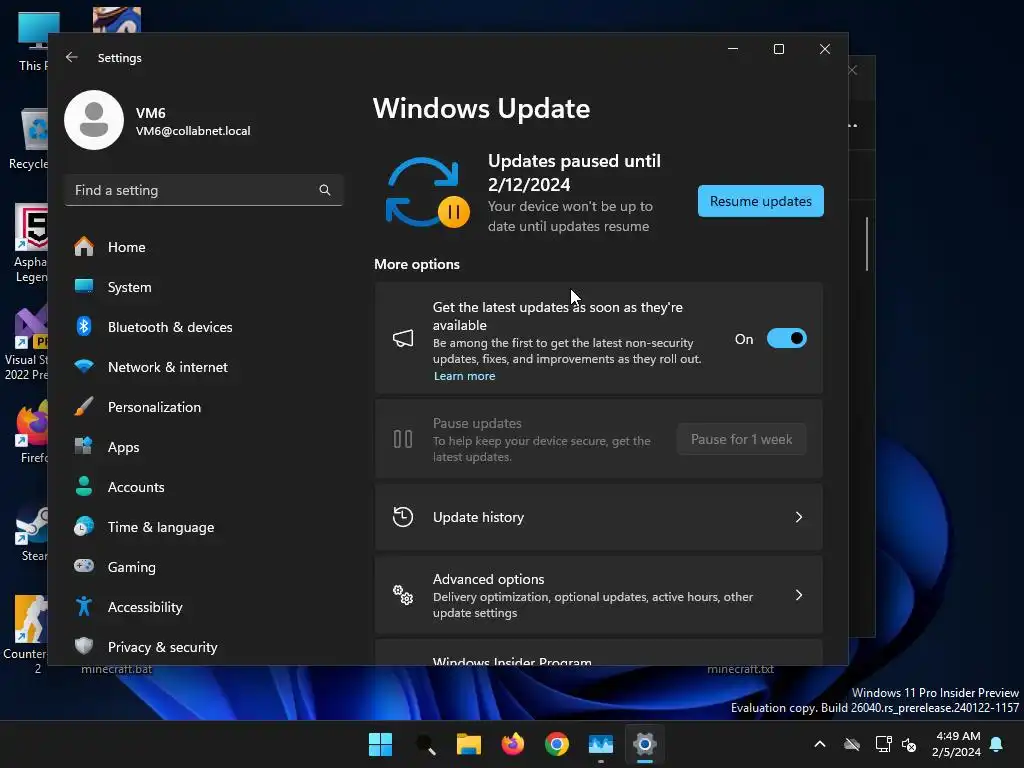Click the Apps icon in sidebar
The image size is (1024, 768).
pyautogui.click(x=84, y=447)
